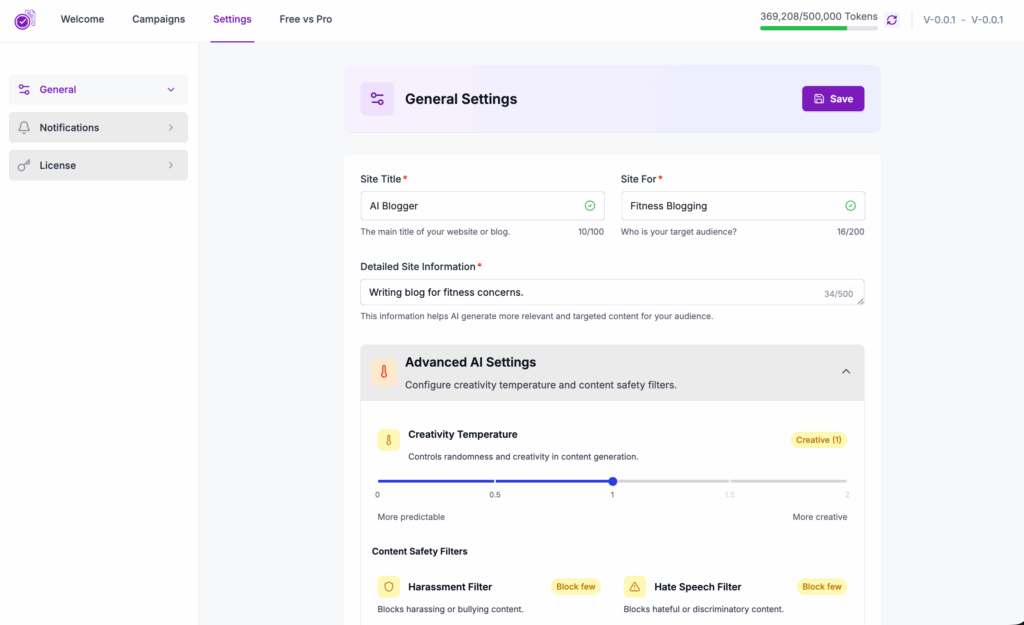Image resolution: width=1024 pixels, height=625 pixels.
Task: Click the app logo icon
Action: click(25, 20)
